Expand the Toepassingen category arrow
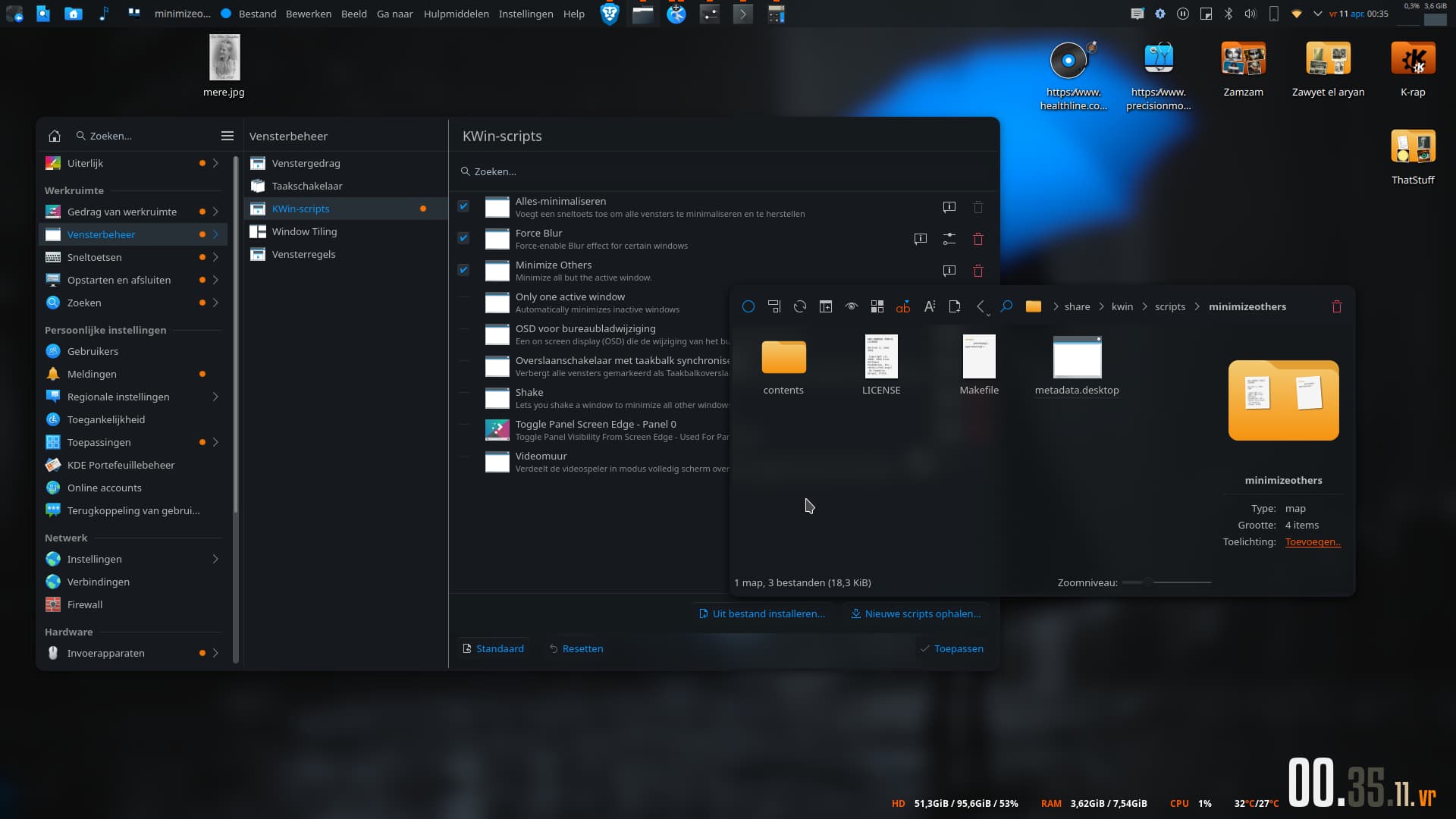 pyautogui.click(x=215, y=442)
